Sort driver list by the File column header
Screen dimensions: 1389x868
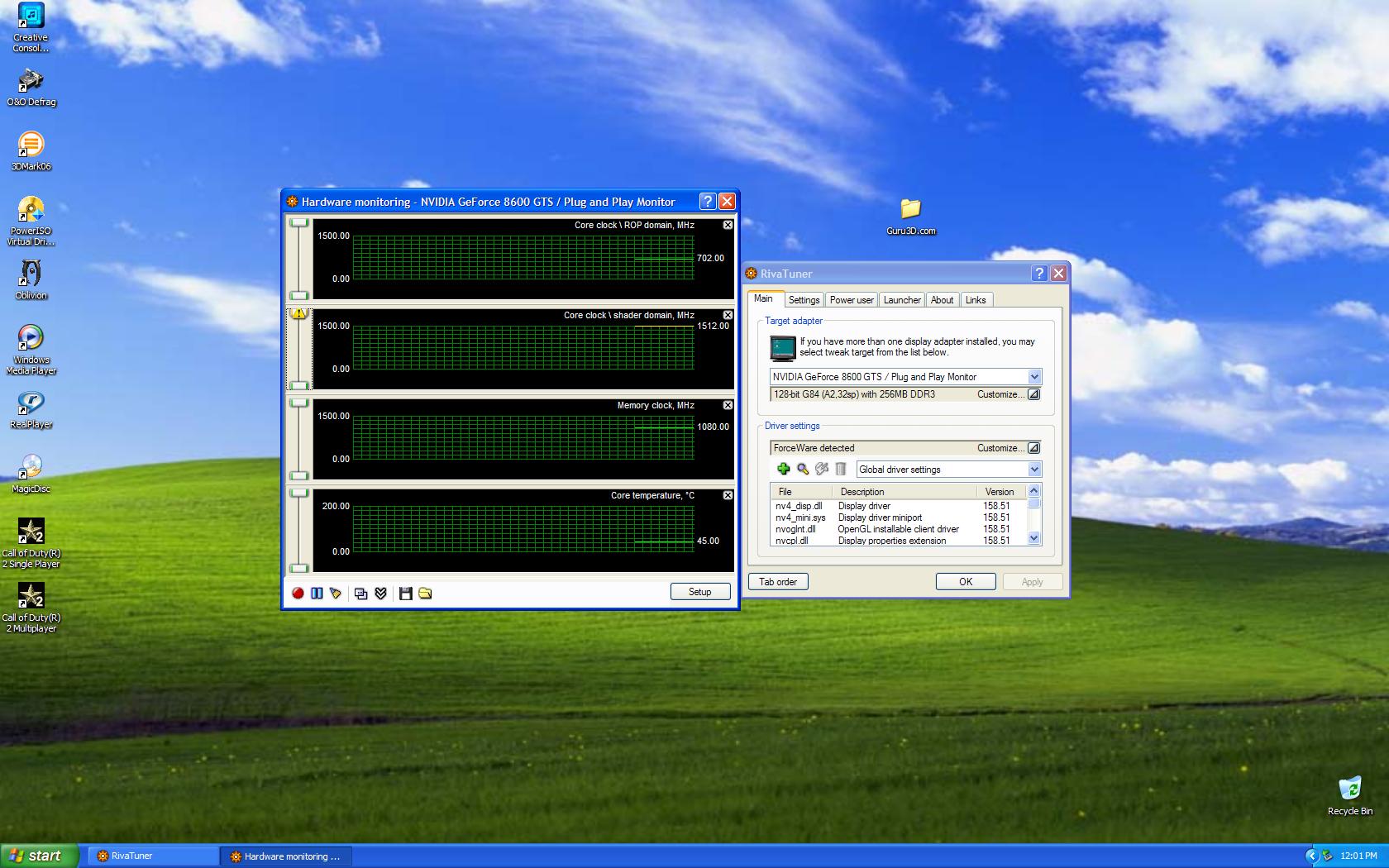pos(800,492)
